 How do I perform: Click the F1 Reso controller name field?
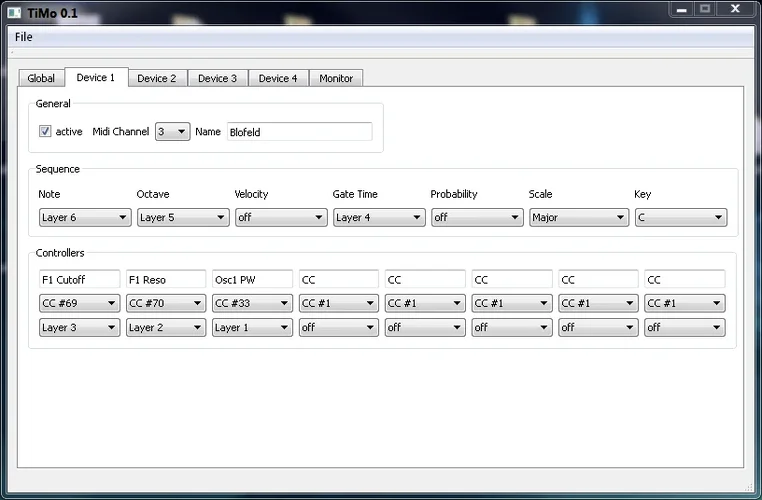click(x=166, y=279)
